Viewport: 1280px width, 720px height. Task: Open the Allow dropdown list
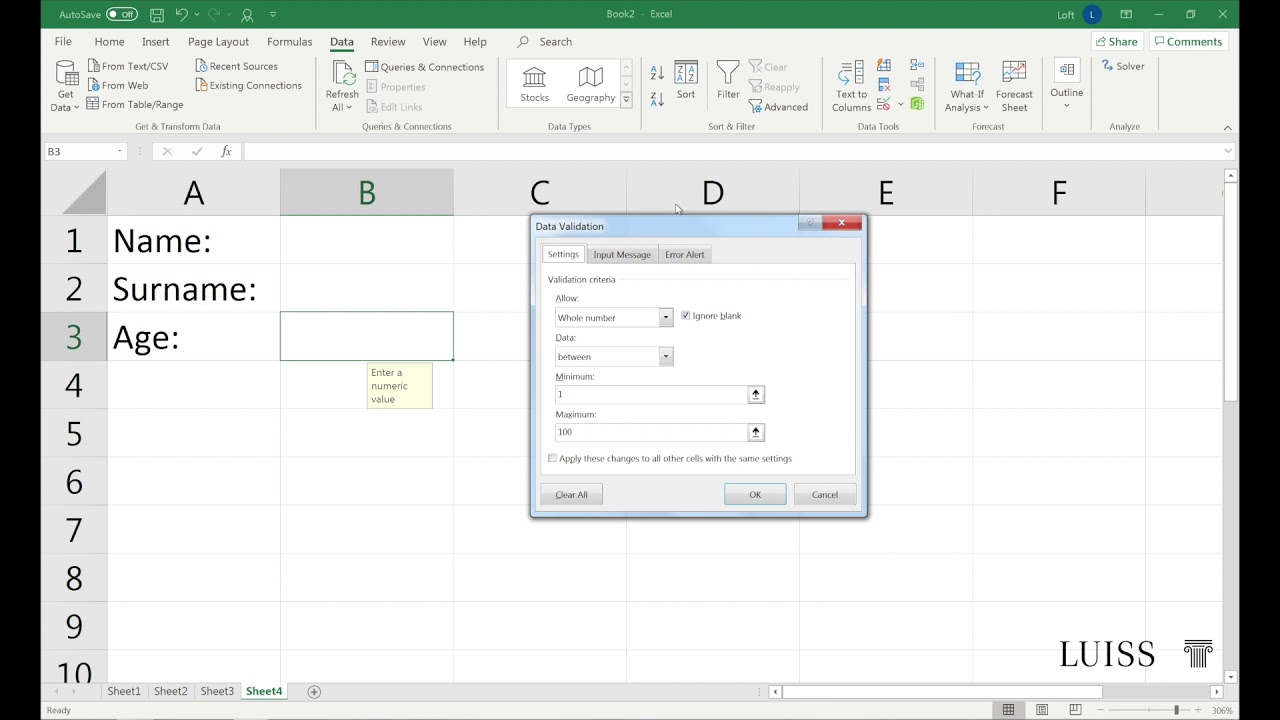tap(665, 317)
